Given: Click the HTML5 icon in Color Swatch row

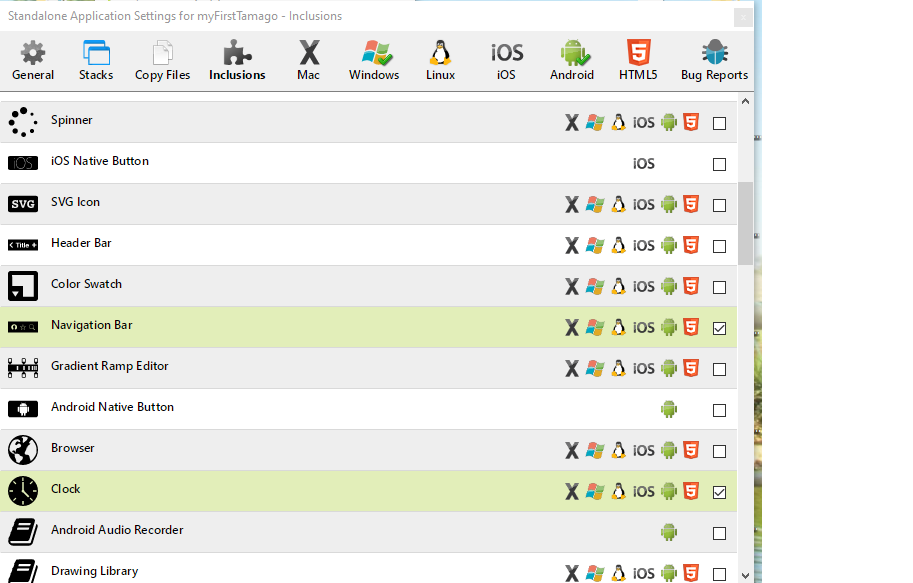Looking at the screenshot, I should [x=691, y=286].
